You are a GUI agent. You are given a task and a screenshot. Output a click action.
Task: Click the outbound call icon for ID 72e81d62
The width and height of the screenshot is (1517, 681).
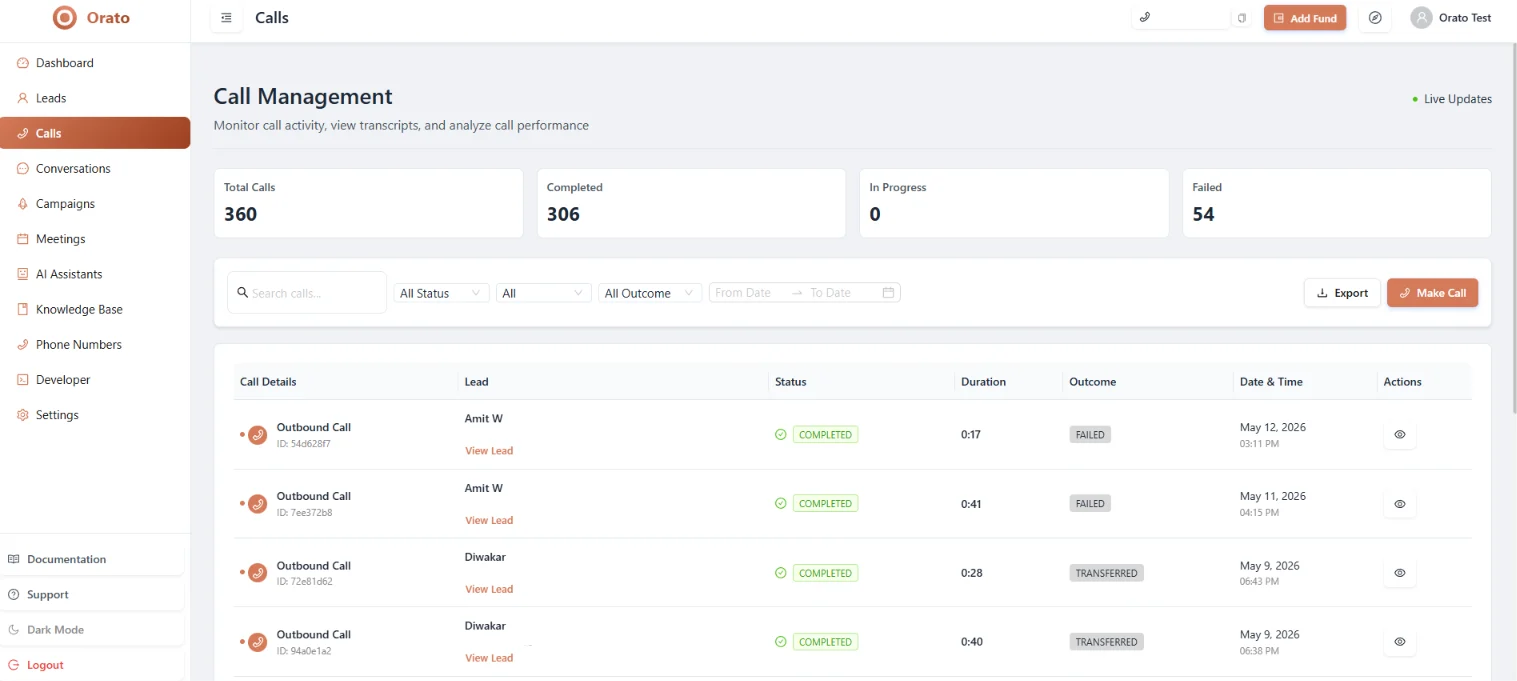257,573
